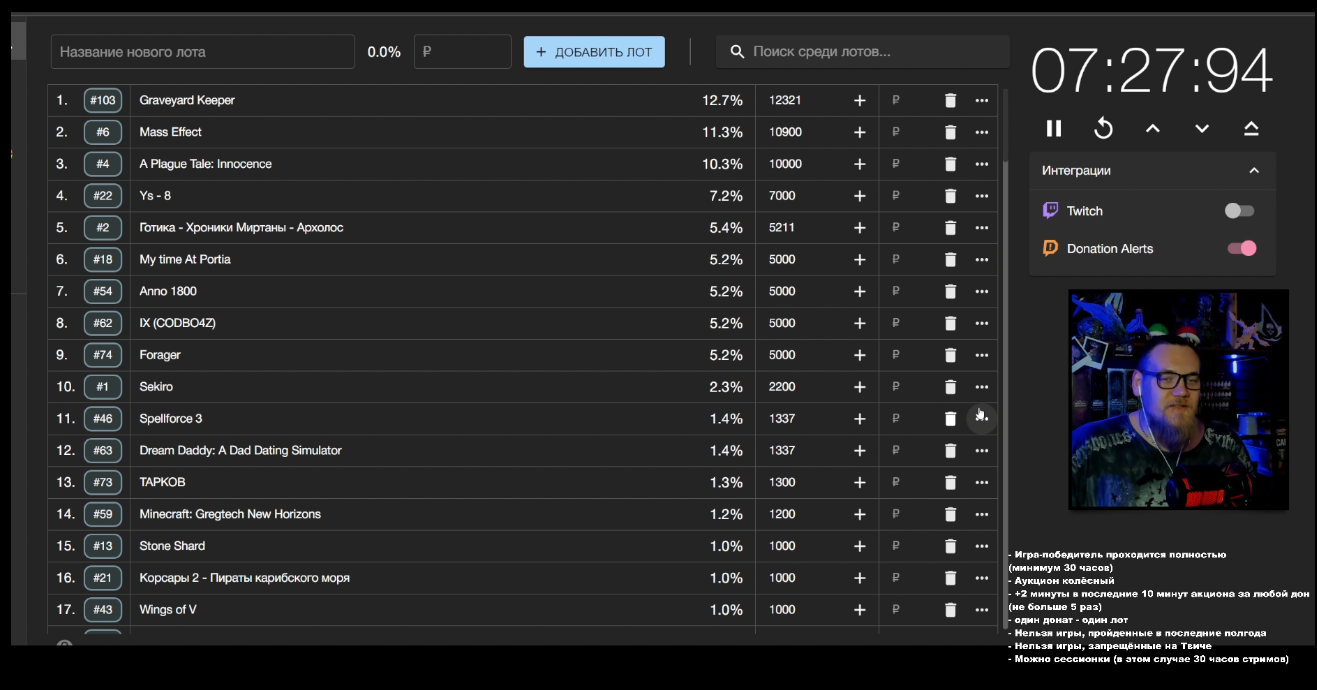
Task: Open more options for A Plague Tale
Action: point(981,164)
